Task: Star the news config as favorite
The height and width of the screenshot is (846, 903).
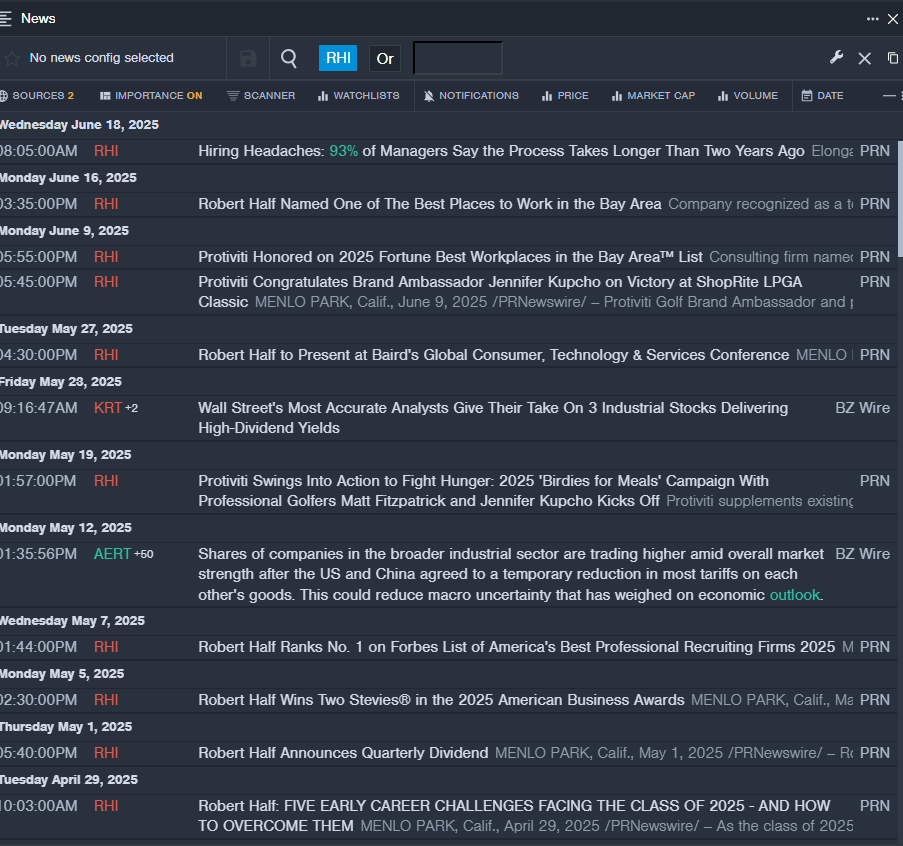Action: point(12,58)
